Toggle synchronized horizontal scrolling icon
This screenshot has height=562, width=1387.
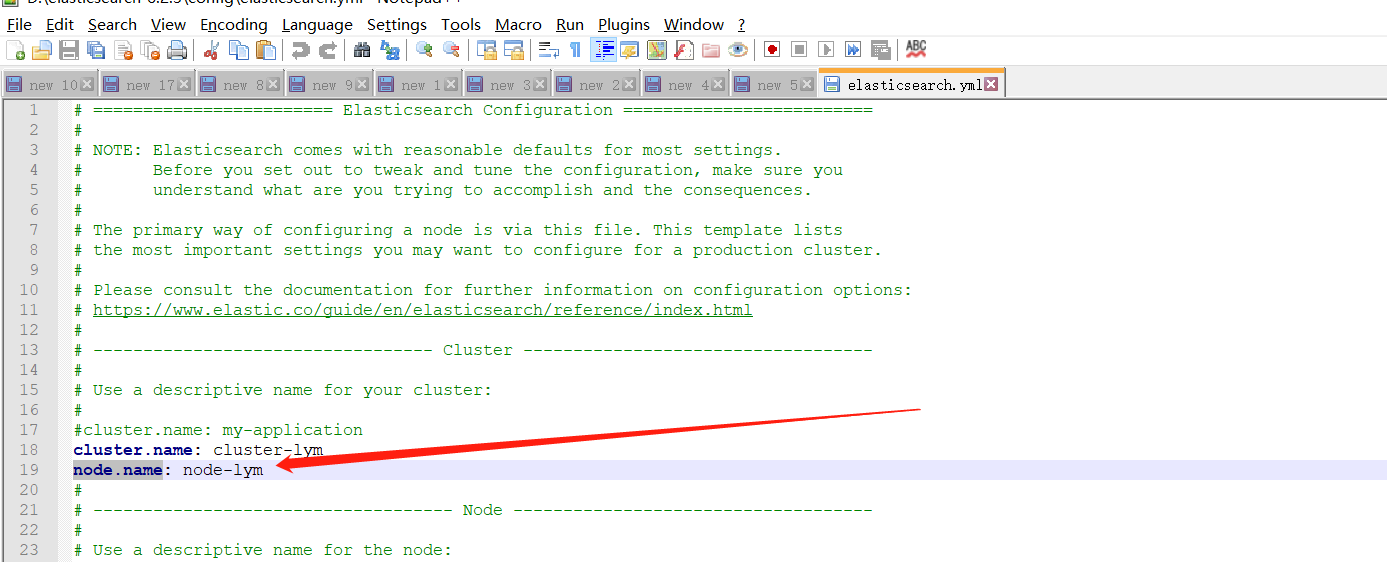click(x=514, y=49)
